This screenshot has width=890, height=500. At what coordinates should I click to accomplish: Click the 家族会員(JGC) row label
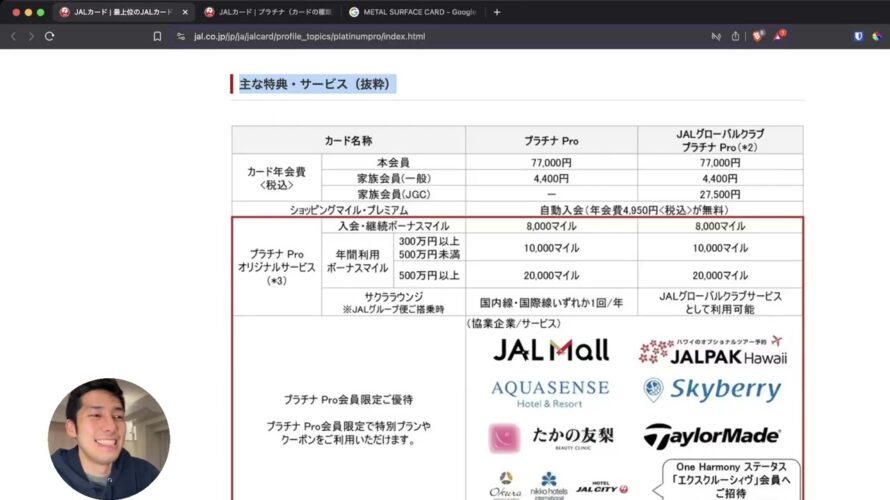point(393,194)
